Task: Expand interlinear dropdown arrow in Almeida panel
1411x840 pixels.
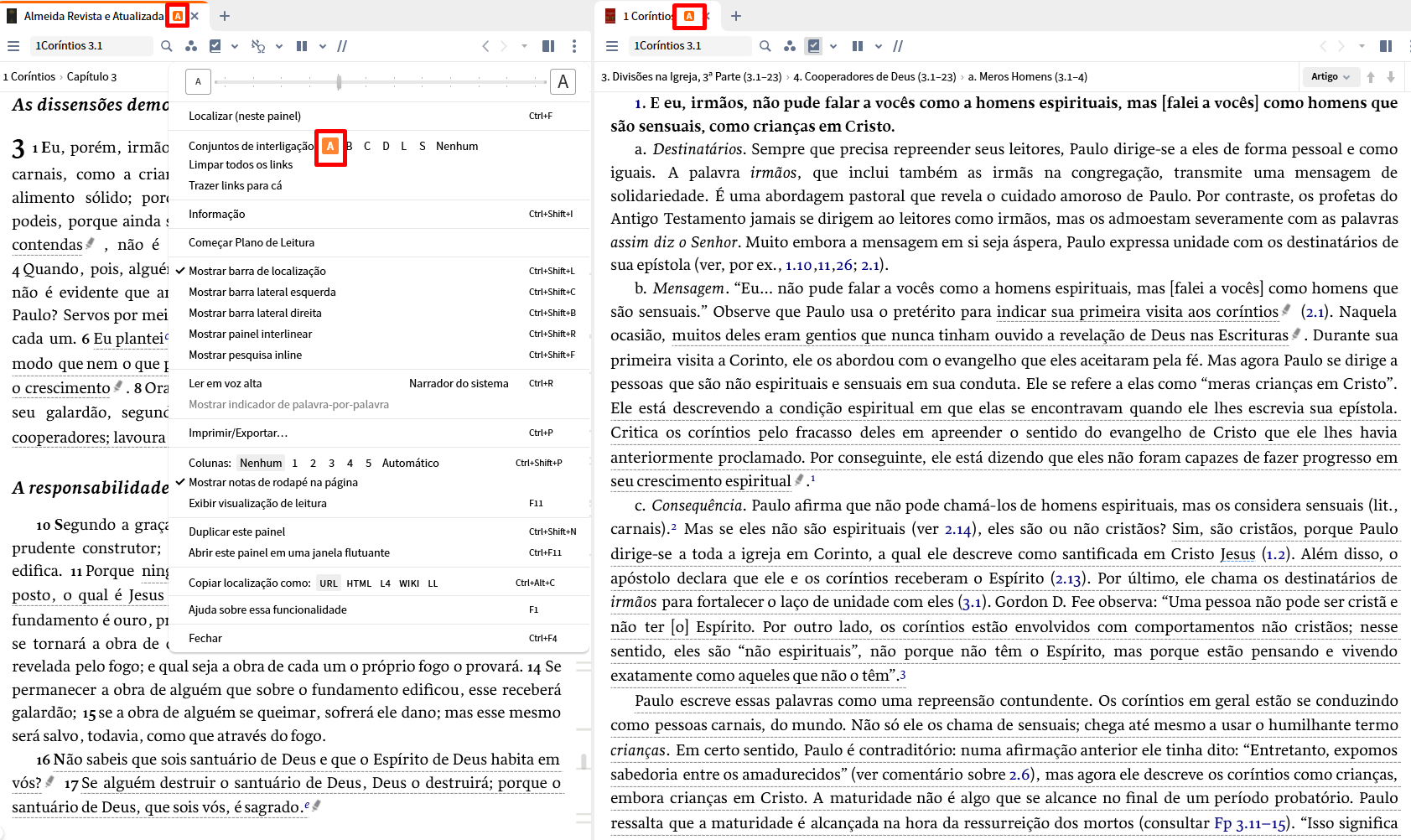Action: coord(279,46)
